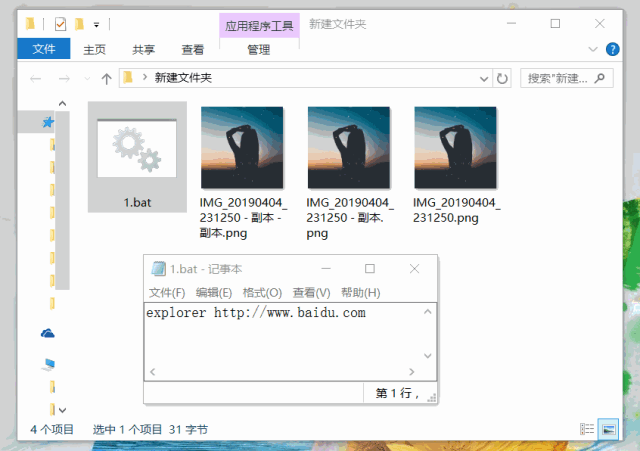Open the address bar history dropdown
Image resolution: width=640 pixels, height=451 pixels.
[x=484, y=78]
